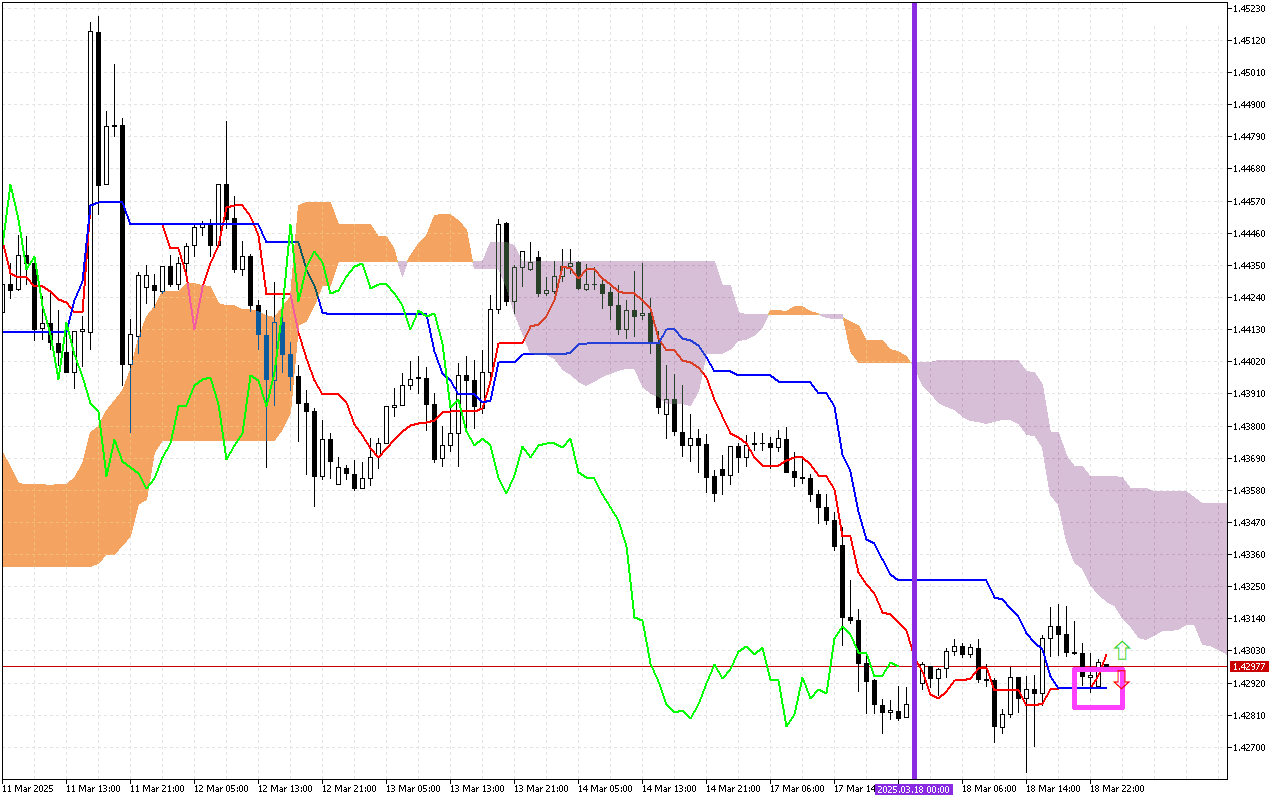
Task: Click the 12 Mar 13:00 time label
Action: click(283, 789)
